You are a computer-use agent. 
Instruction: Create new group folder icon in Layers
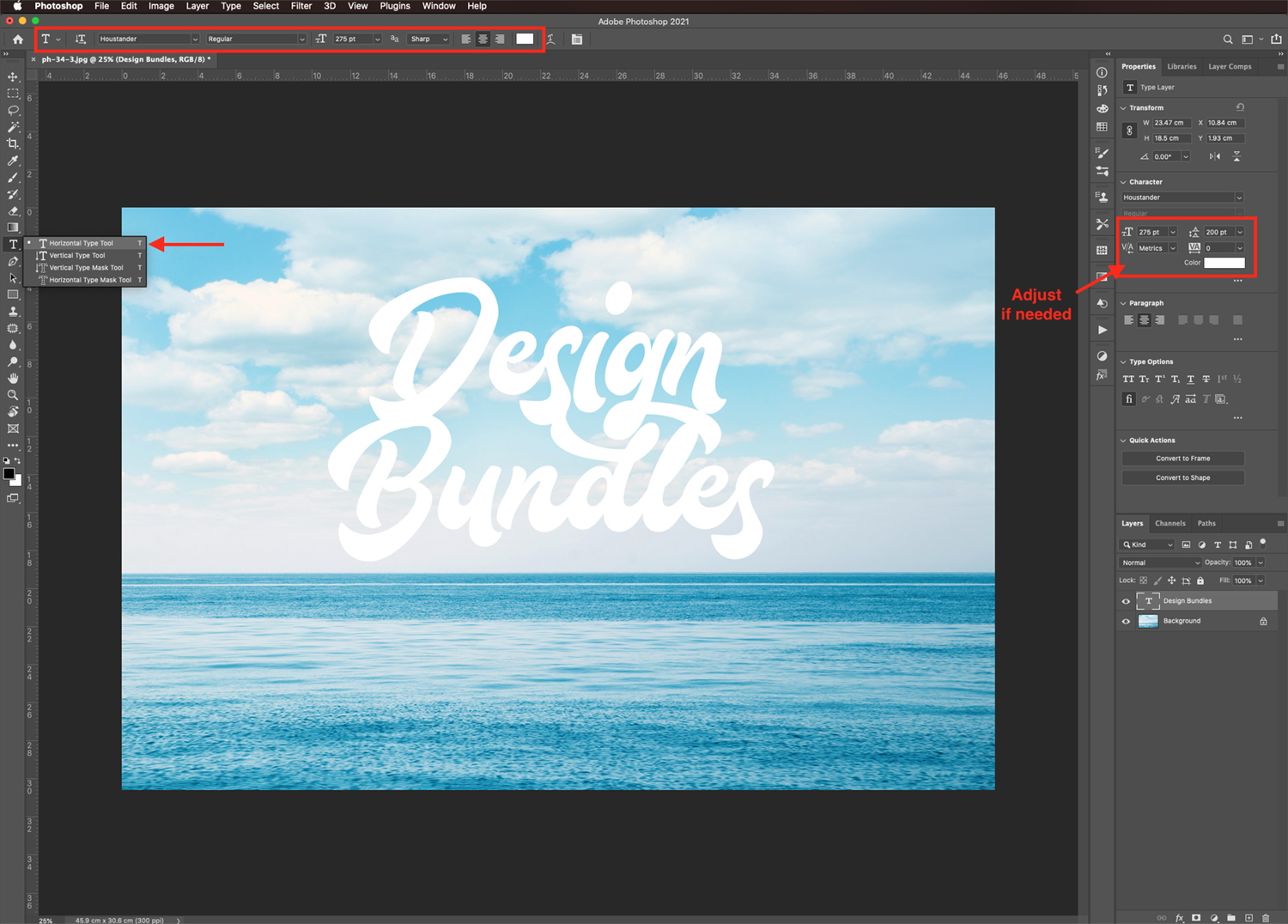point(1231,918)
